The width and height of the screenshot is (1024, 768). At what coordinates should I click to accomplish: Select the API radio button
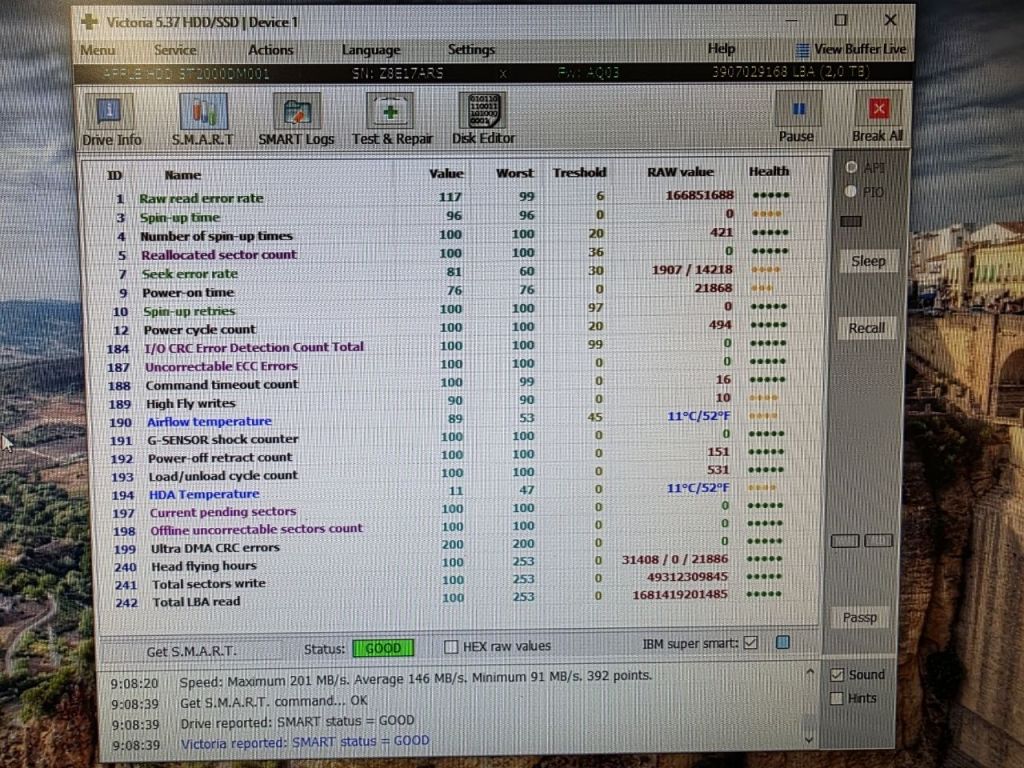(x=851, y=167)
